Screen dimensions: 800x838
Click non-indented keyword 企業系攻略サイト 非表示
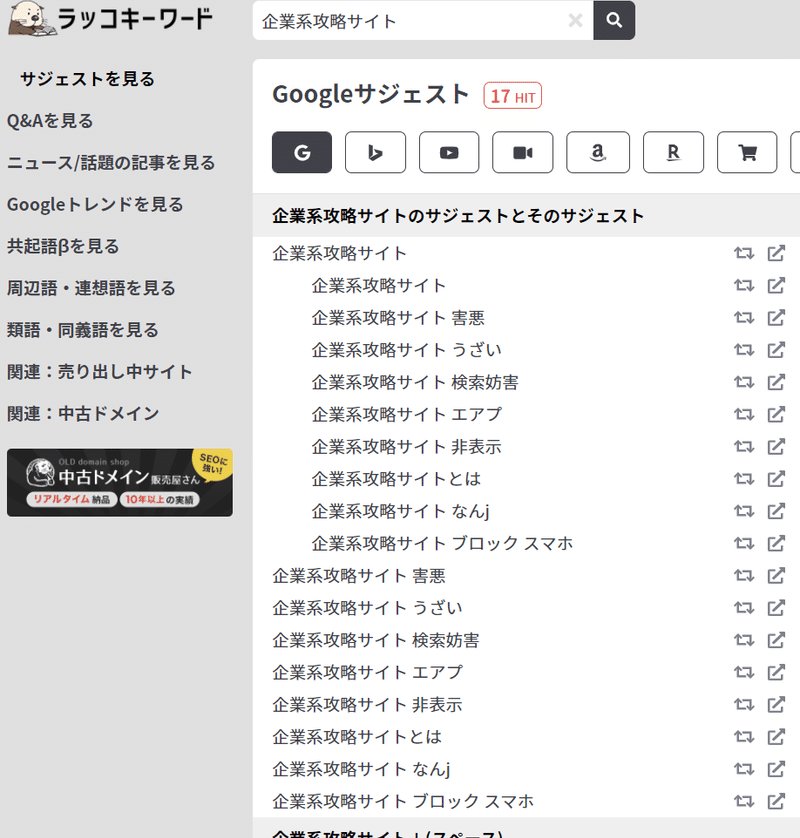pos(368,705)
